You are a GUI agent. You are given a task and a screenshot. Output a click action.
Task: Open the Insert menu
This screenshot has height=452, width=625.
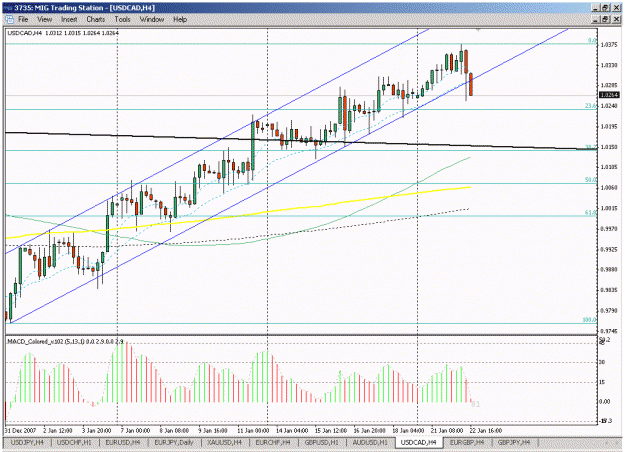point(69,19)
